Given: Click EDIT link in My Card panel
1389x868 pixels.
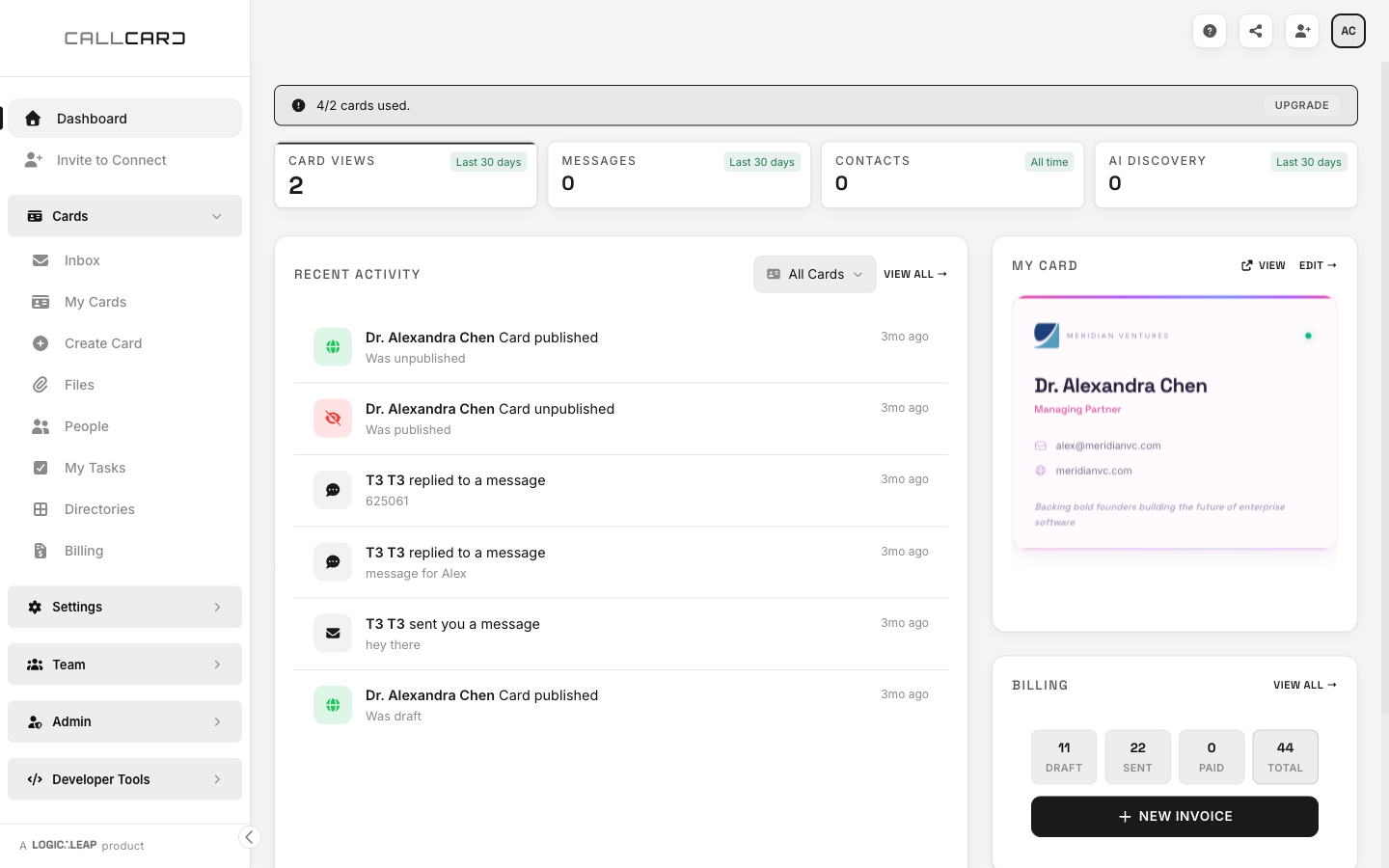Looking at the screenshot, I should tap(1318, 265).
